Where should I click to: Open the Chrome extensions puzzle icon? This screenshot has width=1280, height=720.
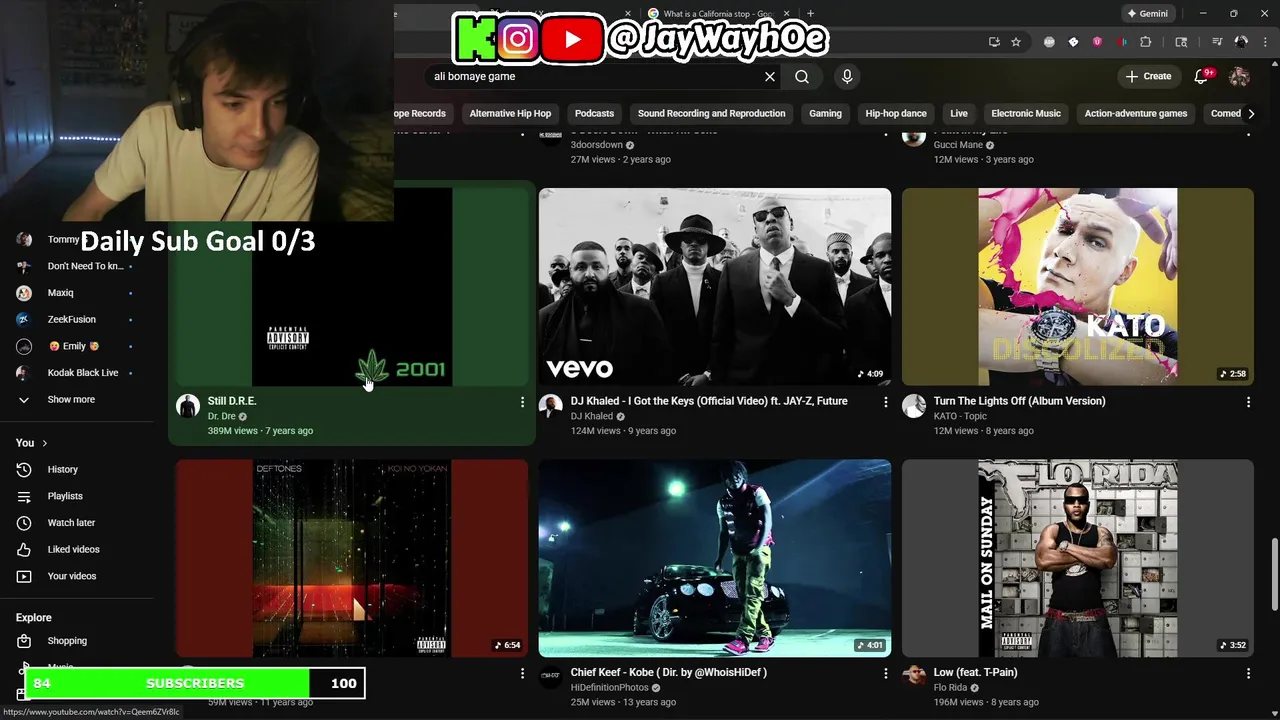click(1146, 42)
